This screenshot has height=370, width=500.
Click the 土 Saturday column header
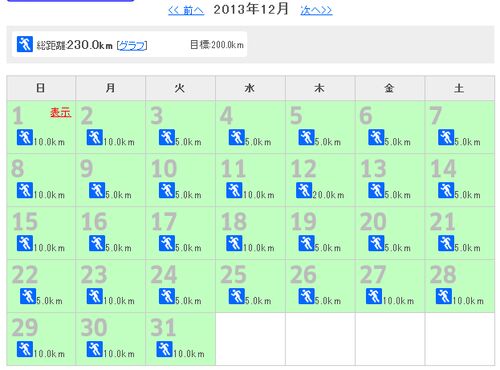click(460, 88)
